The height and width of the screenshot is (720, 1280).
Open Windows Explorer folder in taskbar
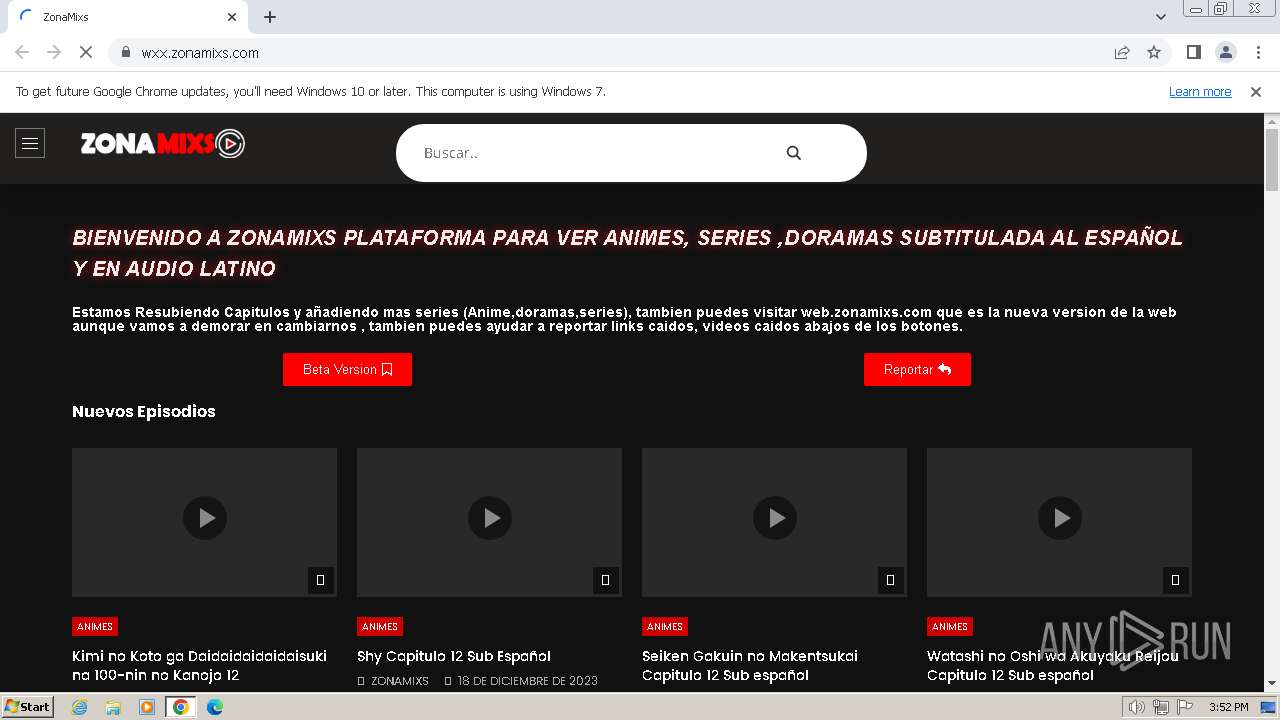click(113, 707)
